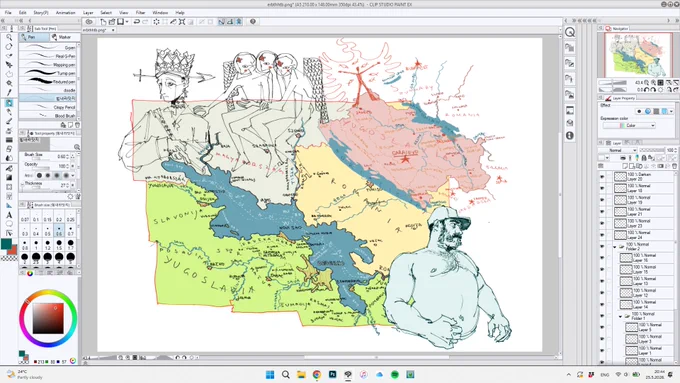Image resolution: width=680 pixels, height=383 pixels.
Task: Open the Edit menu
Action: point(23,13)
